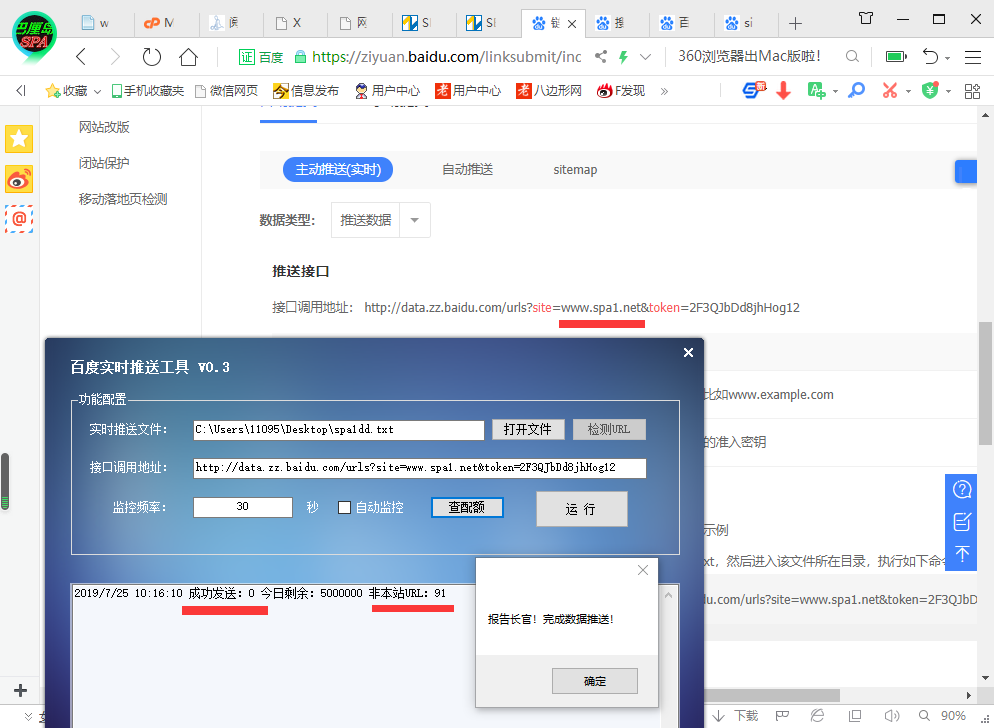Click the 监控频率 seconds field

(x=243, y=507)
